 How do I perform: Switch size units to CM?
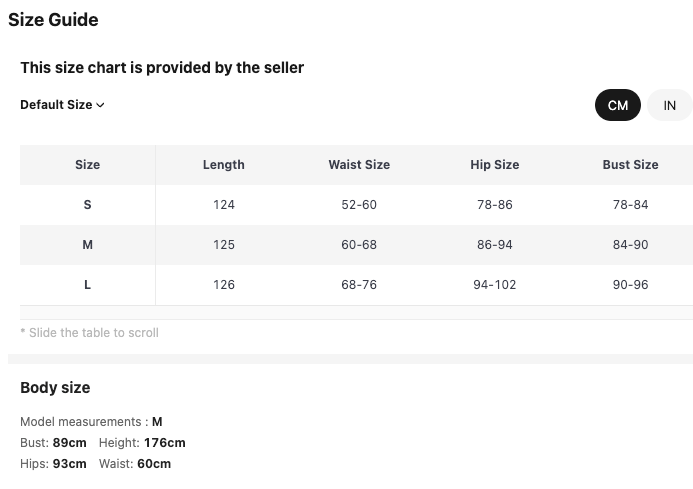[x=617, y=105]
